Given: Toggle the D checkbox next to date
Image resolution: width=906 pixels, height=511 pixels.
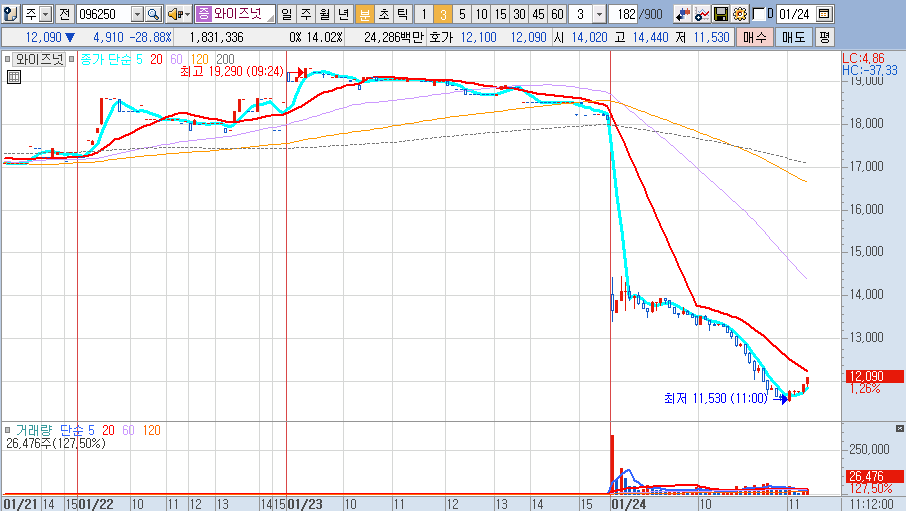Looking at the screenshot, I should coord(759,14).
